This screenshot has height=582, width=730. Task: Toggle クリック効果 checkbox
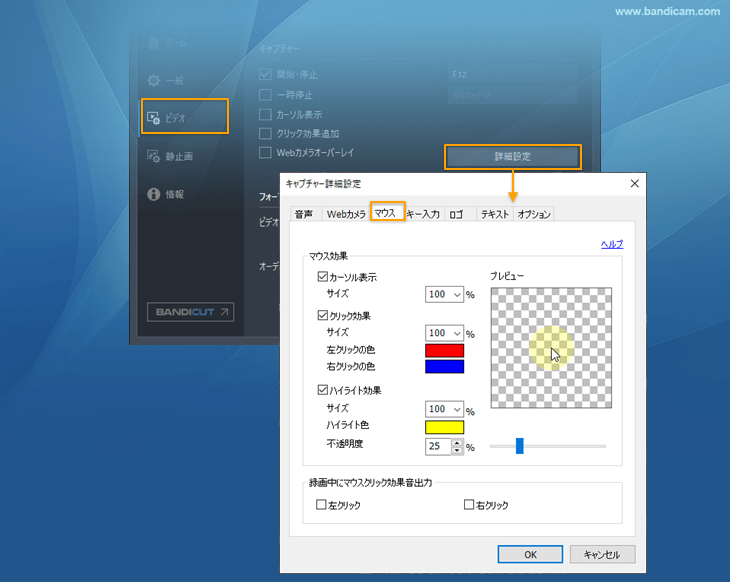coord(323,315)
